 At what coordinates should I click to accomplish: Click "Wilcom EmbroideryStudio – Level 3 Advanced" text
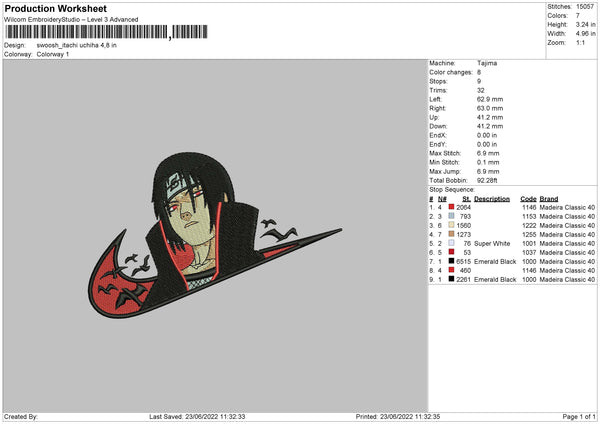(x=71, y=20)
